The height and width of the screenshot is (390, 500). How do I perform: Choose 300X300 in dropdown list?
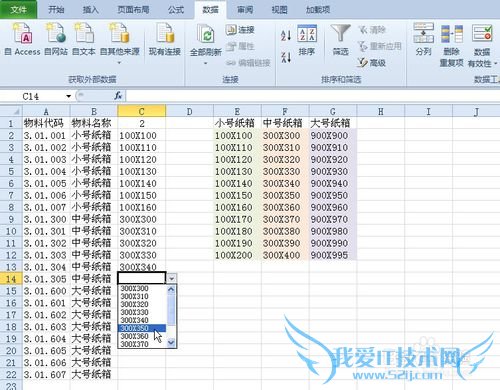point(142,288)
